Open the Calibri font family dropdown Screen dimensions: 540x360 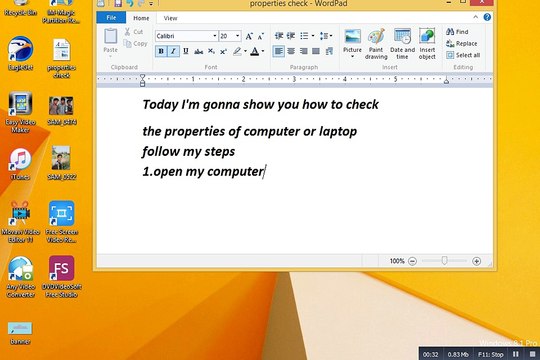tap(215, 36)
